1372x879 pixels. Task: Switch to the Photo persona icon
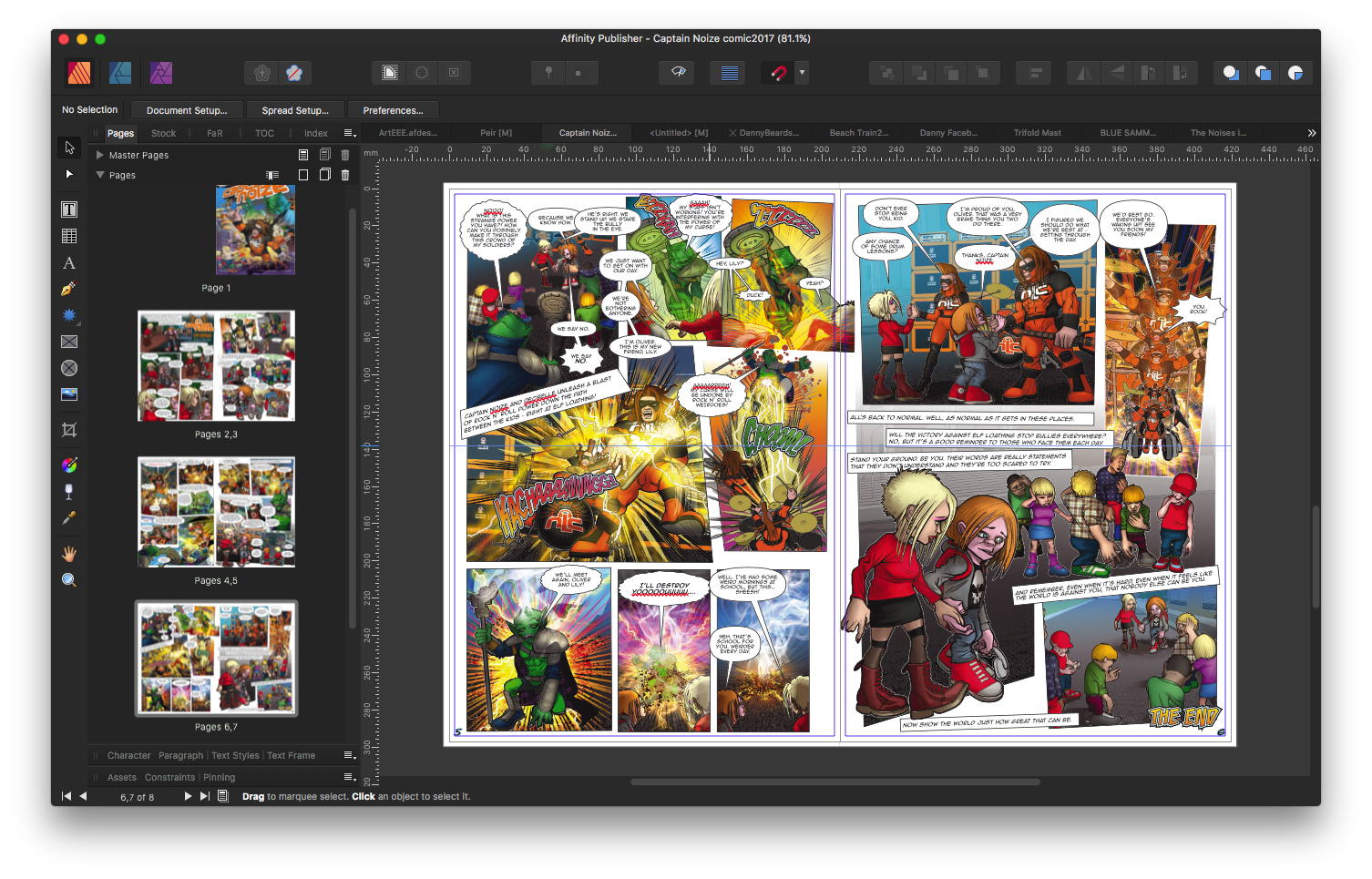pyautogui.click(x=161, y=73)
